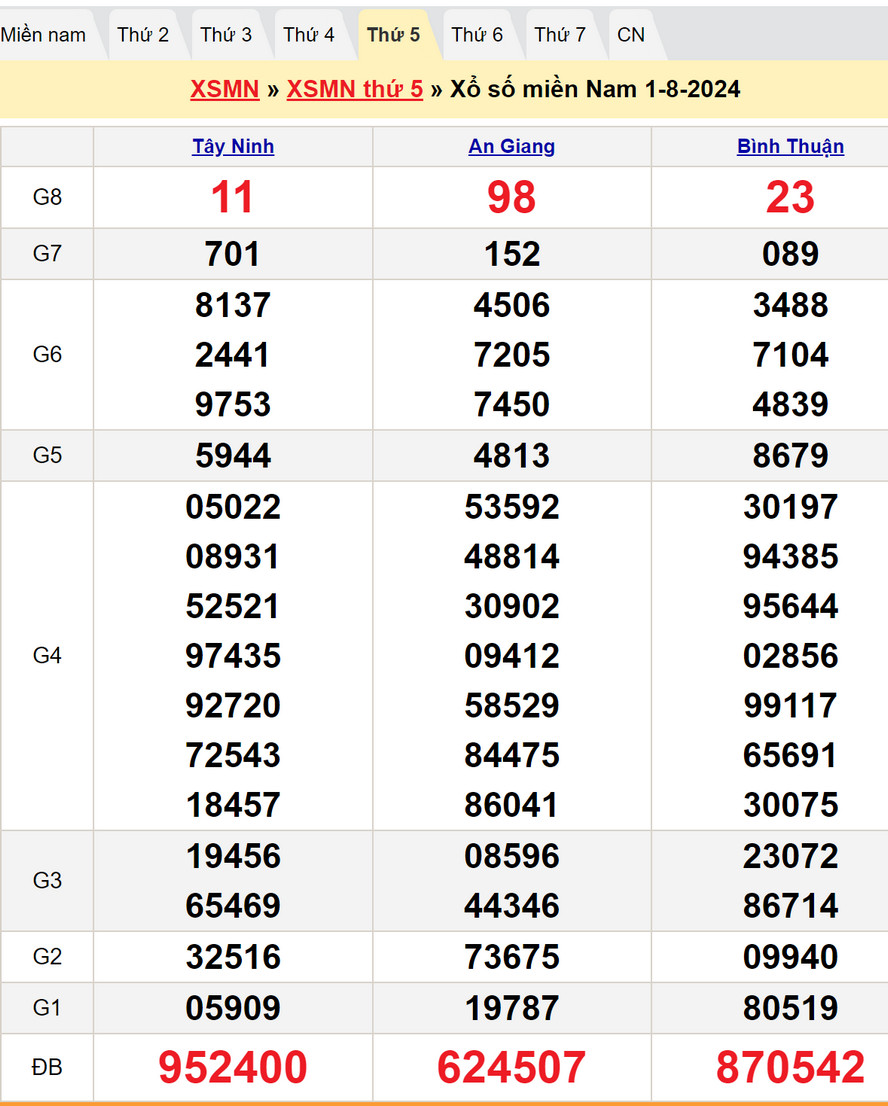Screen dimensions: 888x1106
Task: Open the Tây Ninh province link
Action: click(233, 147)
